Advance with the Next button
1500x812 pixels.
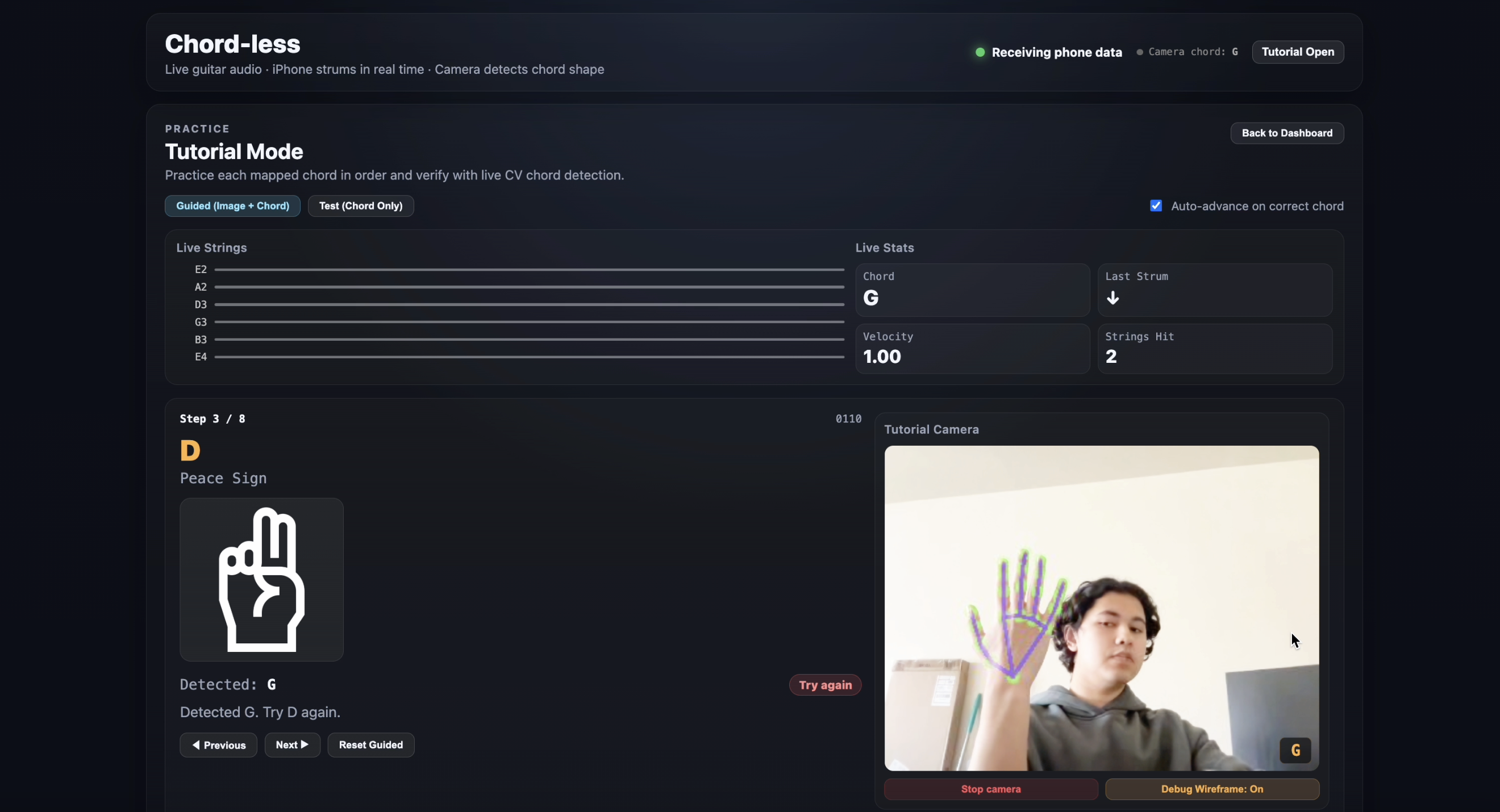(292, 745)
